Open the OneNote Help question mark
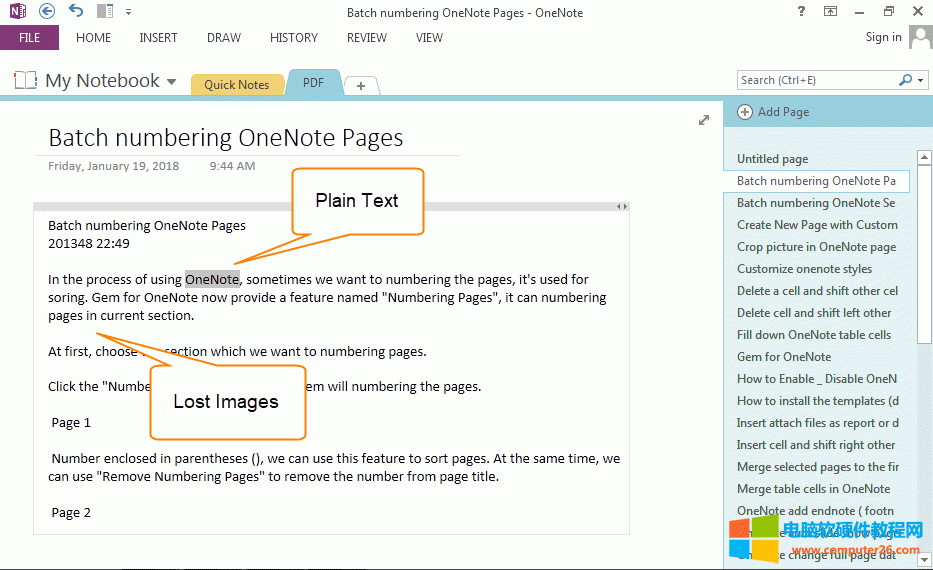This screenshot has width=933, height=570. 801,11
